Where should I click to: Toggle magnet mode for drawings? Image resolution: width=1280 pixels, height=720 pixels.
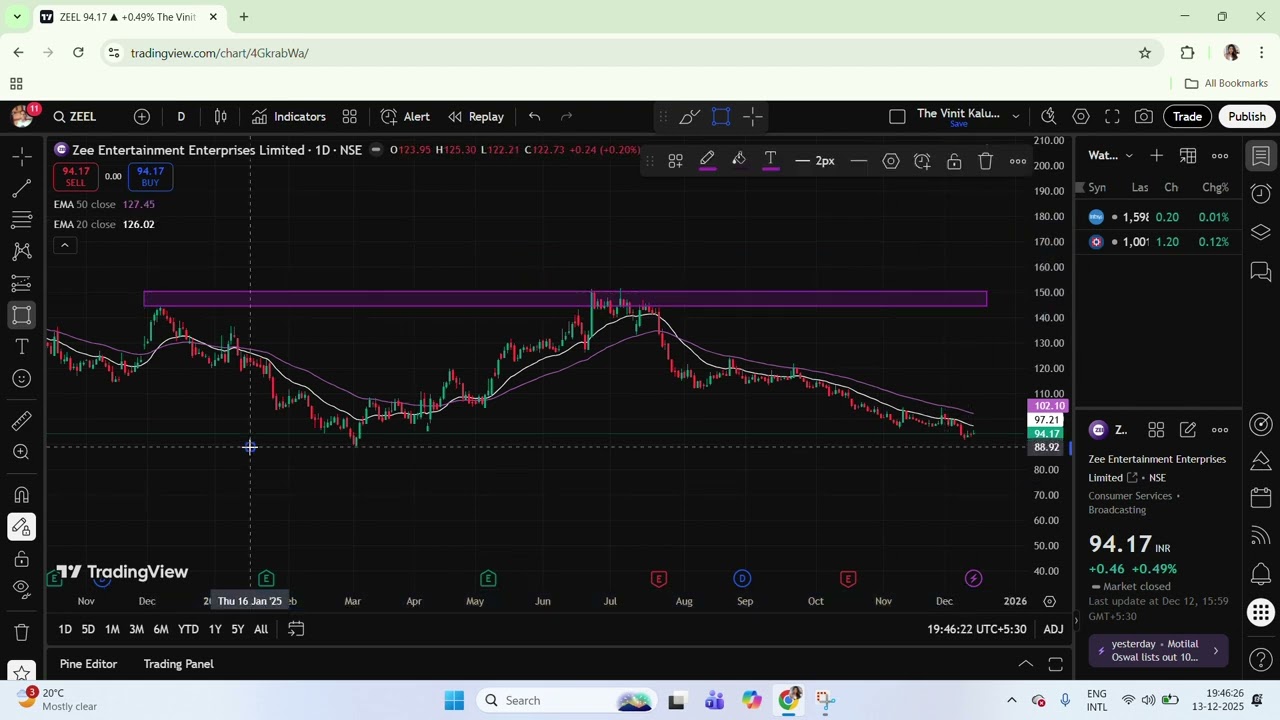click(x=21, y=495)
